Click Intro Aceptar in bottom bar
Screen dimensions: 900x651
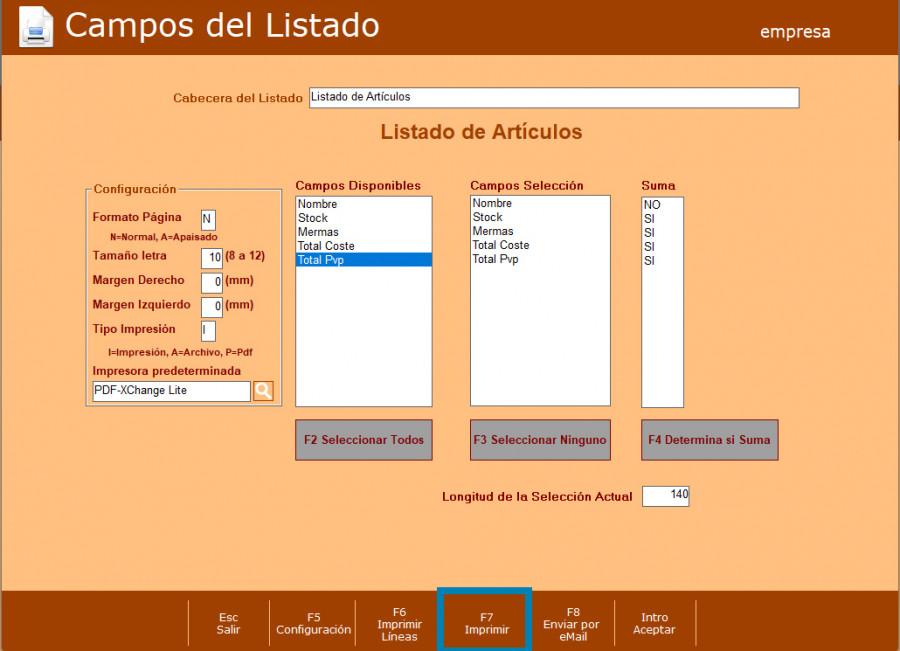(x=655, y=624)
